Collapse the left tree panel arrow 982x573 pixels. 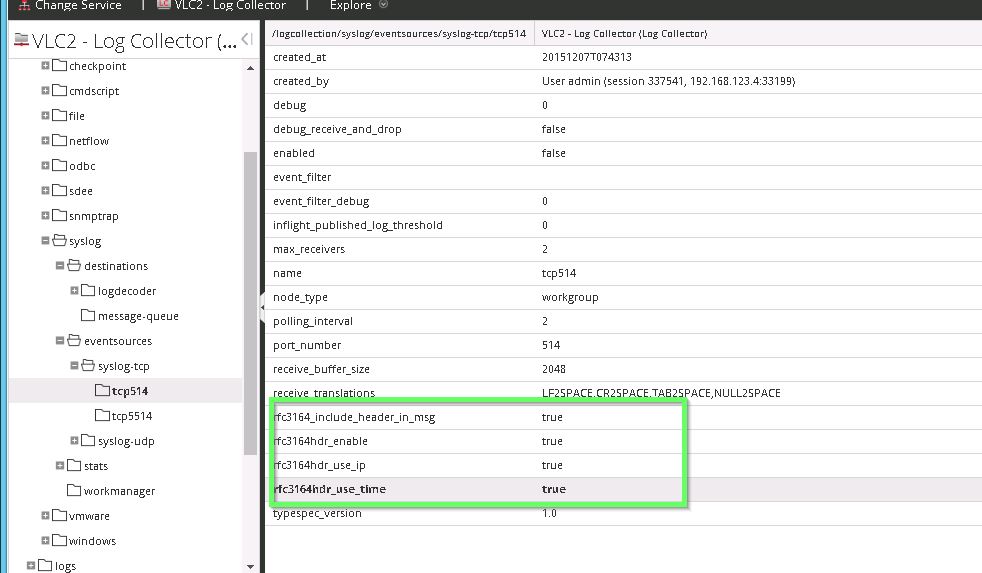pyautogui.click(x=247, y=39)
